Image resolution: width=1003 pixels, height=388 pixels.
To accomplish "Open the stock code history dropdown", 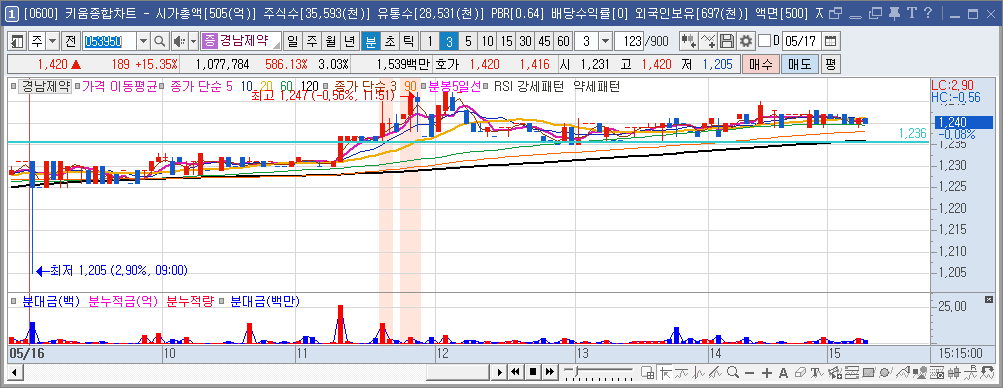I will pos(144,42).
